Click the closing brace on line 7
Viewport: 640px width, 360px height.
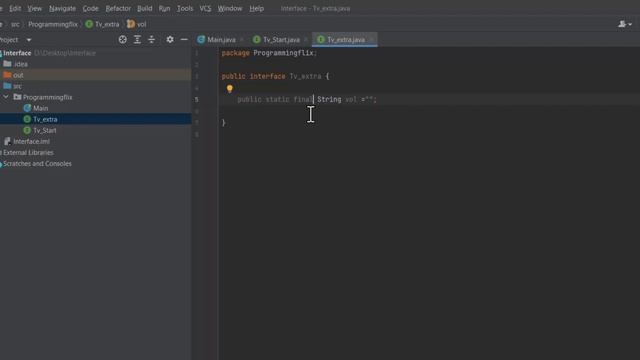tap(223, 122)
